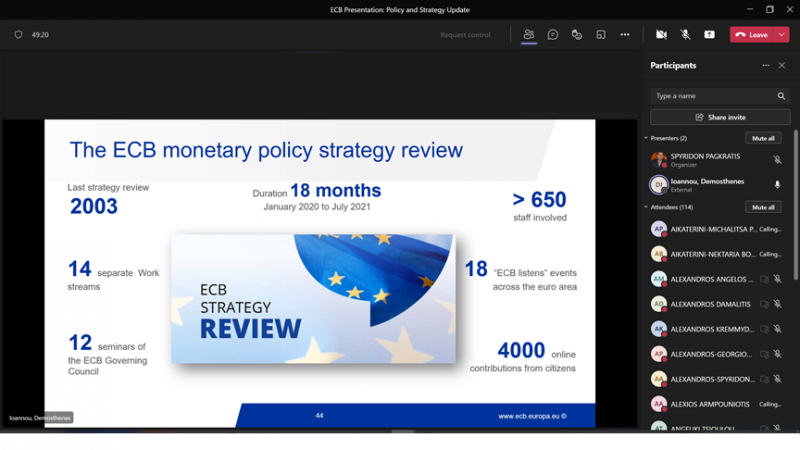Restore down the Teams window
Image resolution: width=800 pixels, height=450 pixels.
click(769, 9)
